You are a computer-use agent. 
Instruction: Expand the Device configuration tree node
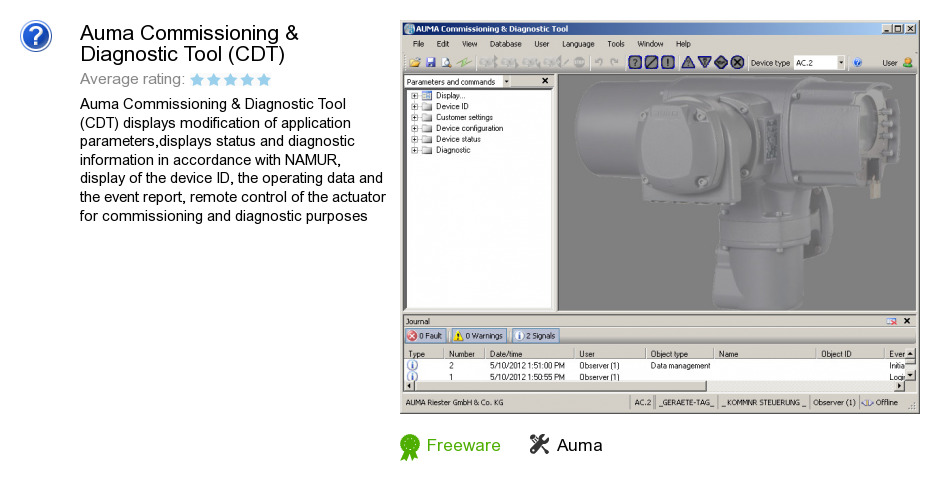(414, 128)
